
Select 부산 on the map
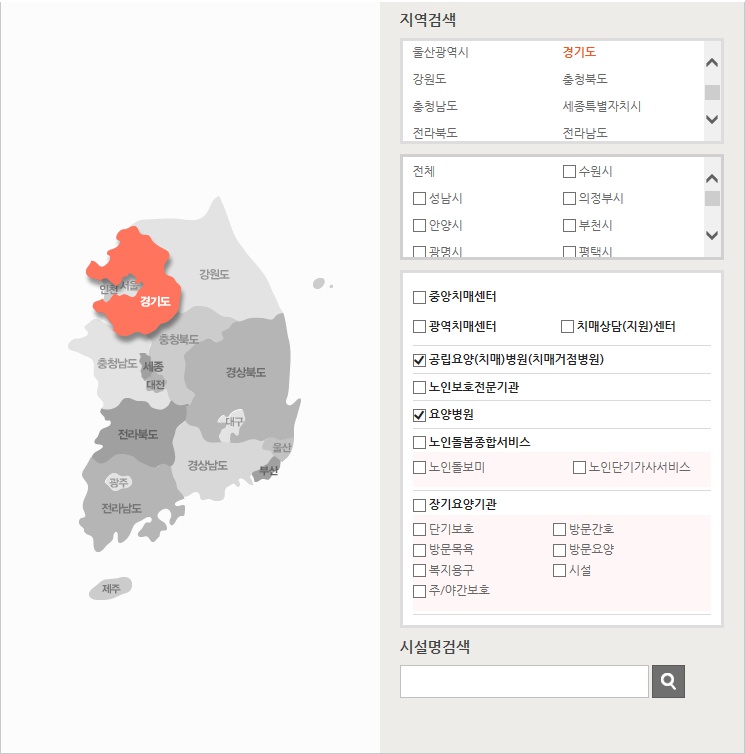point(268,470)
